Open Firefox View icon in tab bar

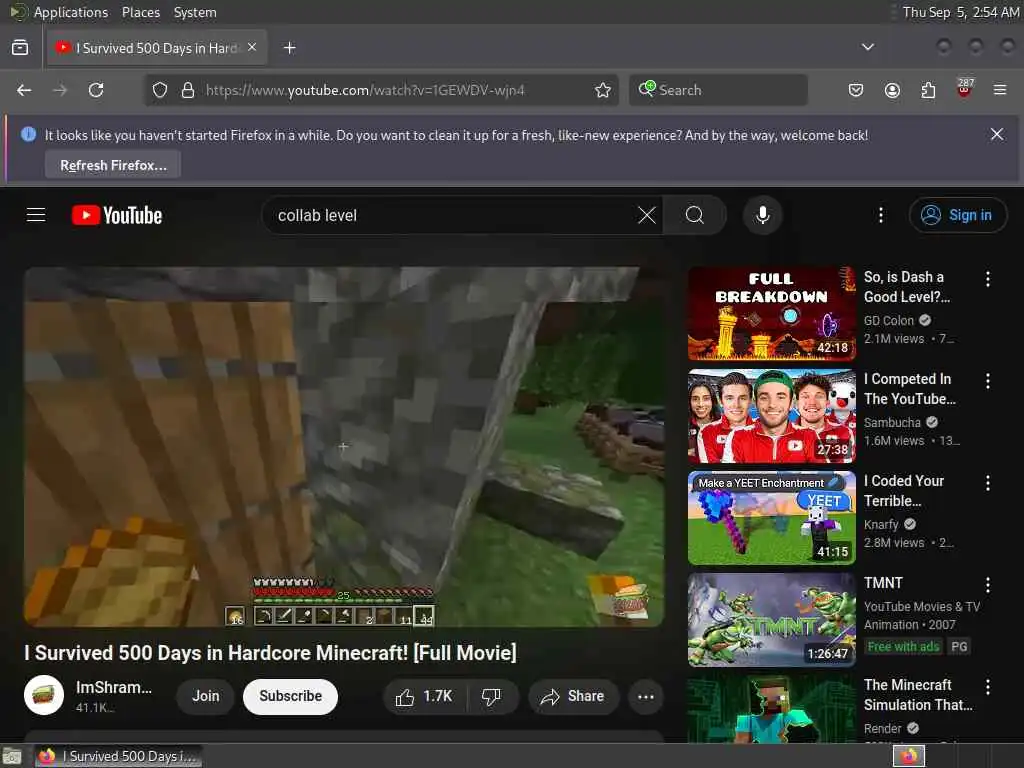point(20,48)
